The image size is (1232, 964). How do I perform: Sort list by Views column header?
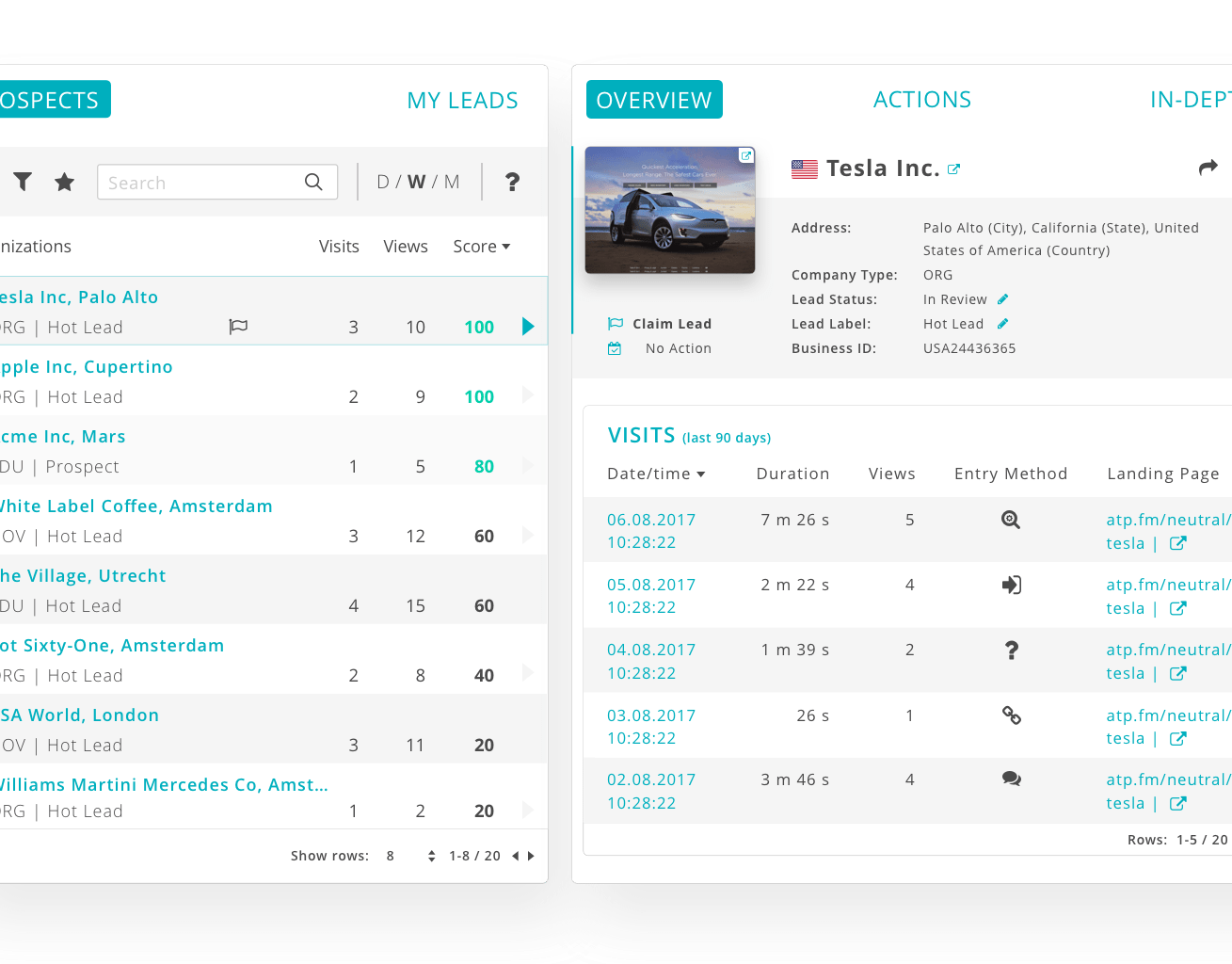(406, 247)
